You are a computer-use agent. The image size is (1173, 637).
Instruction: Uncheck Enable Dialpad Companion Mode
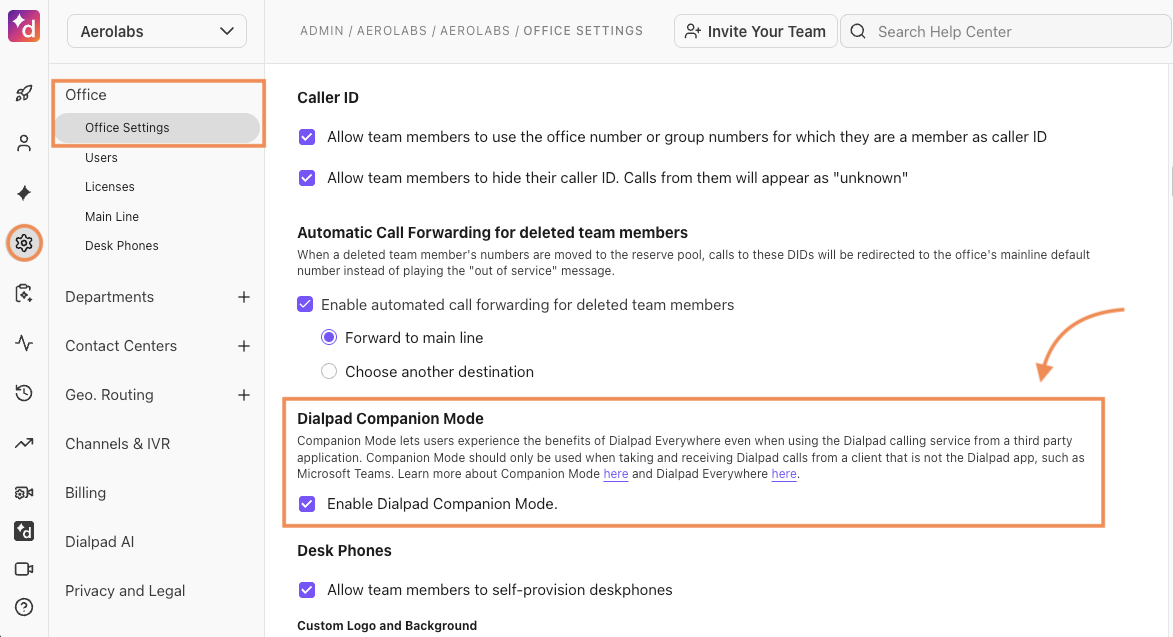click(x=307, y=504)
